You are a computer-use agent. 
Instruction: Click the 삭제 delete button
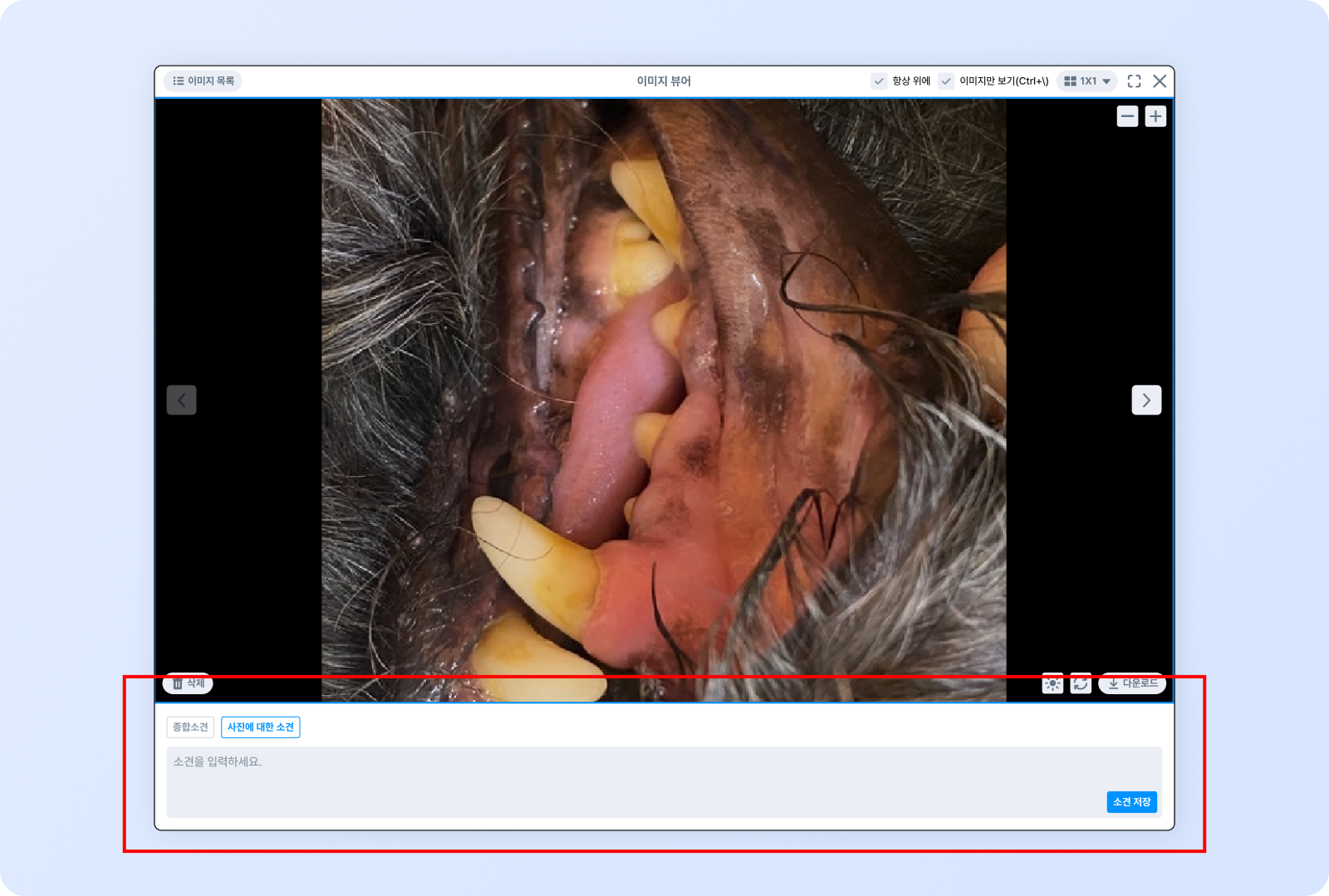[189, 683]
